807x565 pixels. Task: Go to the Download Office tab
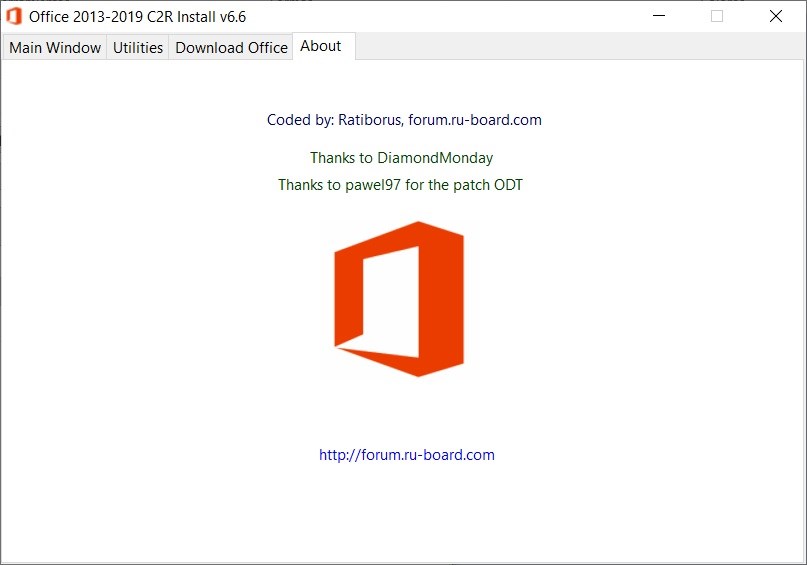click(x=231, y=47)
